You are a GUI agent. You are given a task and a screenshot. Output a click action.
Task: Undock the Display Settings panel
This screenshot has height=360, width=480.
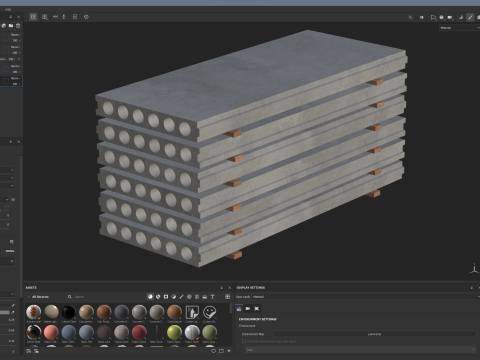coord(471,287)
